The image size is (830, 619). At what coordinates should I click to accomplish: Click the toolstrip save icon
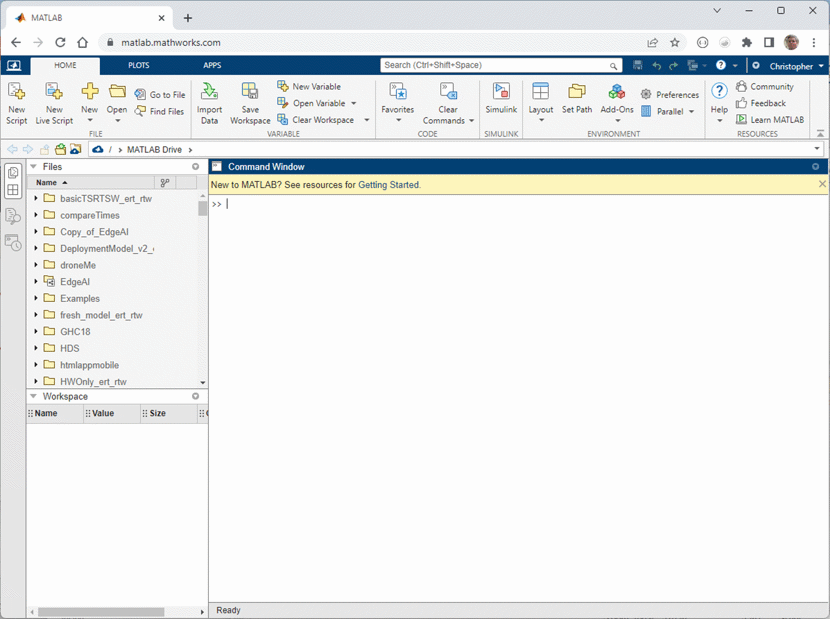pyautogui.click(x=638, y=65)
